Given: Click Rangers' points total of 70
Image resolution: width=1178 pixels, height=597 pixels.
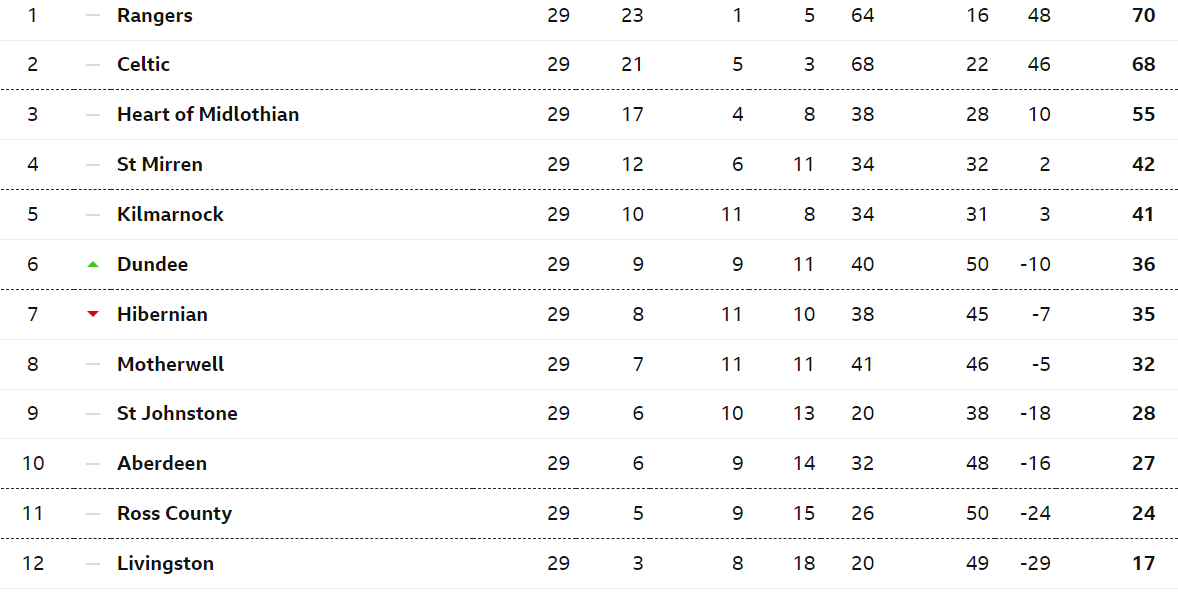Looking at the screenshot, I should click(1143, 15).
